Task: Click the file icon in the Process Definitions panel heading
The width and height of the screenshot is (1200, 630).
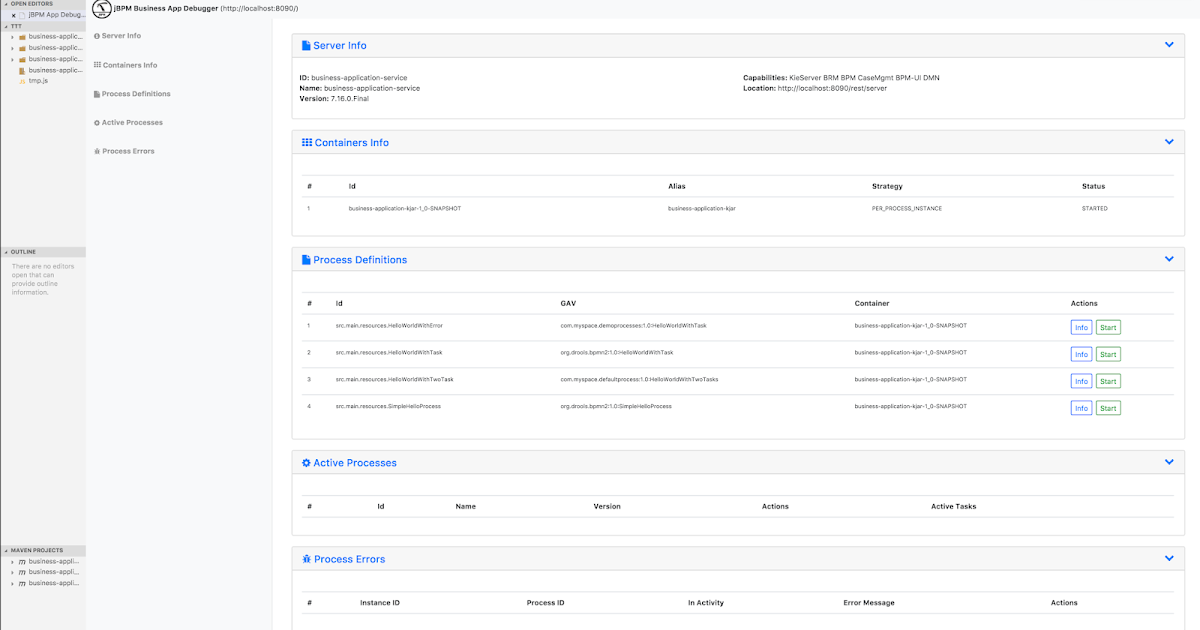Action: click(306, 260)
